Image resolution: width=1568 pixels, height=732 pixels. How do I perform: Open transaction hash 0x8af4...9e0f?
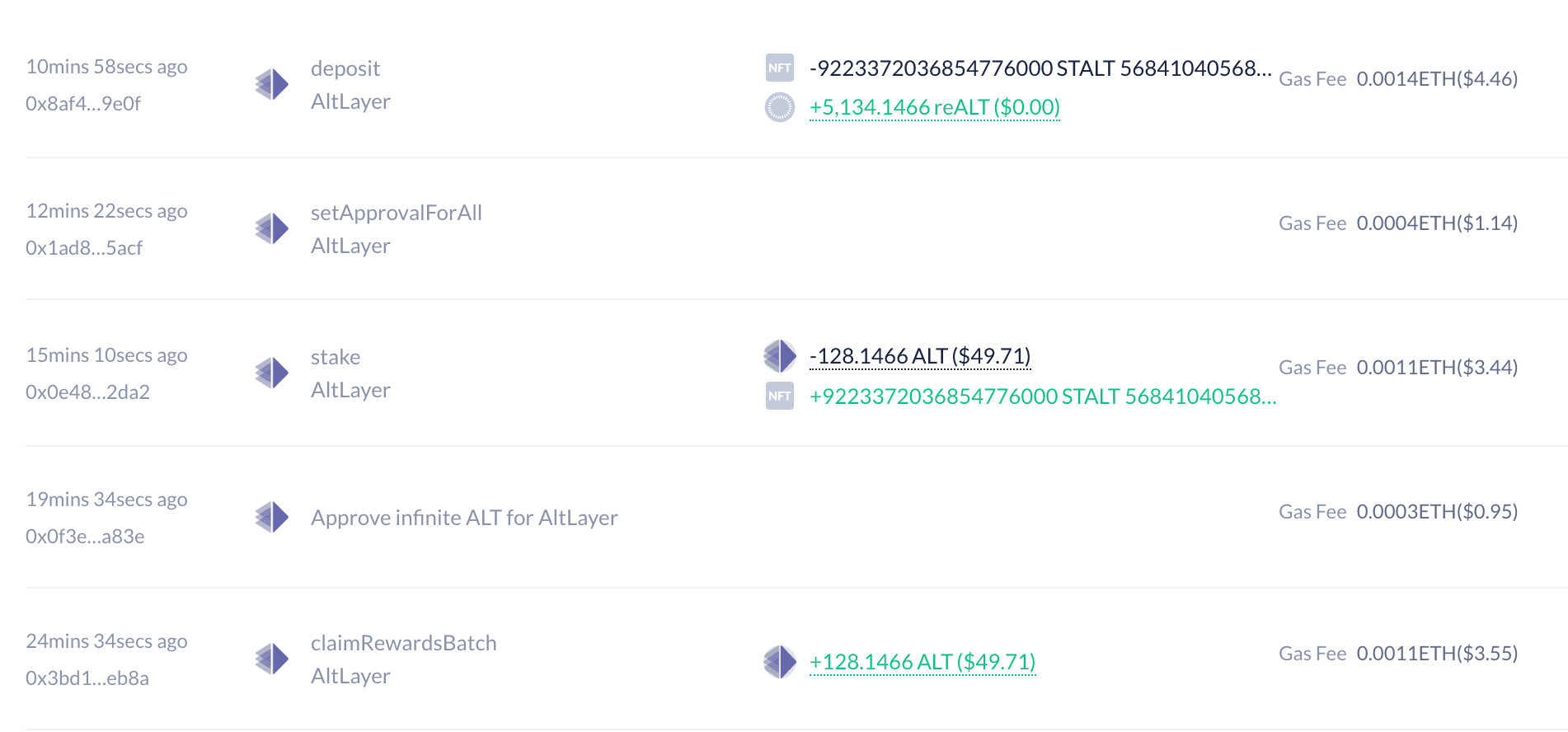83,104
